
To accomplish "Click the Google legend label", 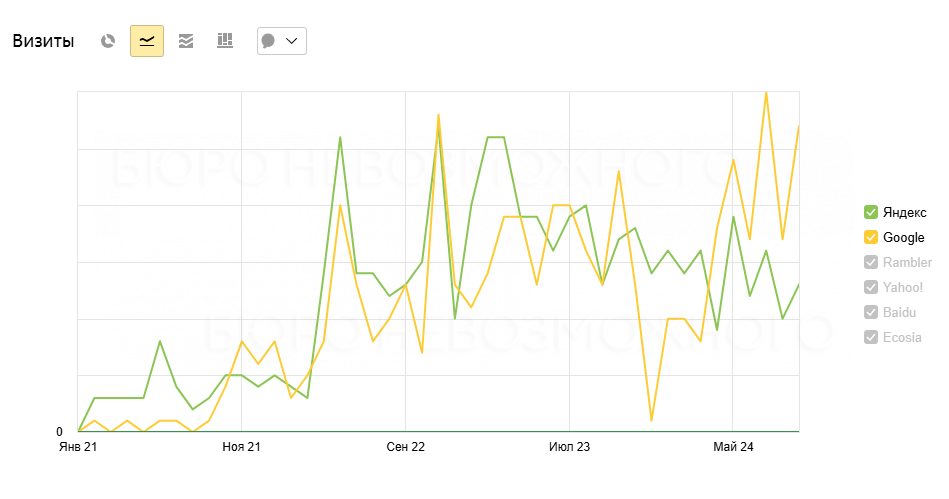I will tap(903, 237).
